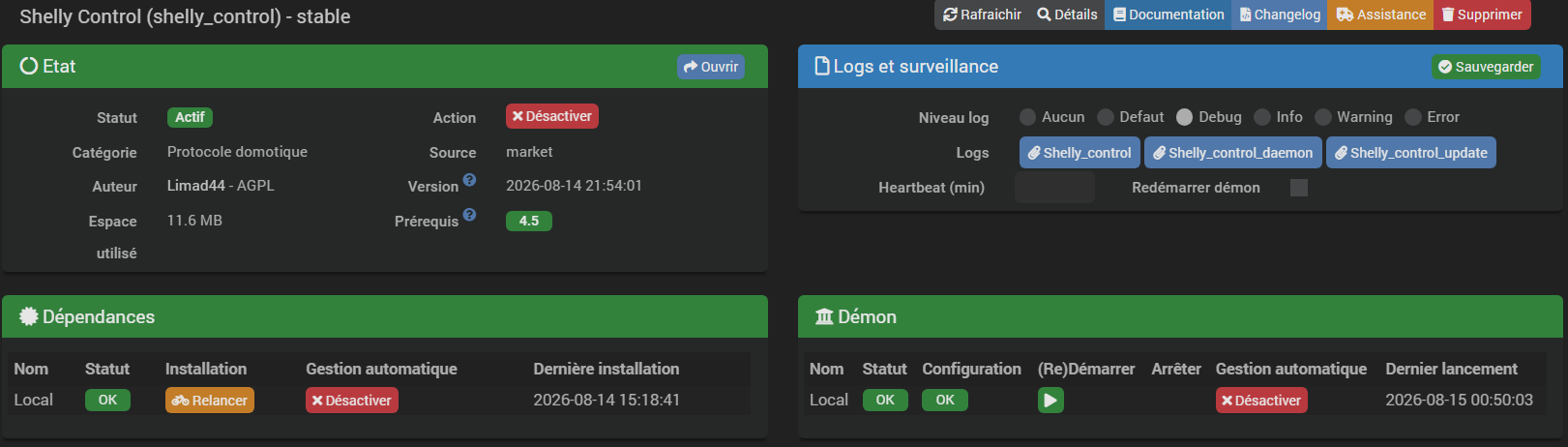
Task: Click the last launch date 2026-08-15 00:50:03
Action: tap(1459, 400)
